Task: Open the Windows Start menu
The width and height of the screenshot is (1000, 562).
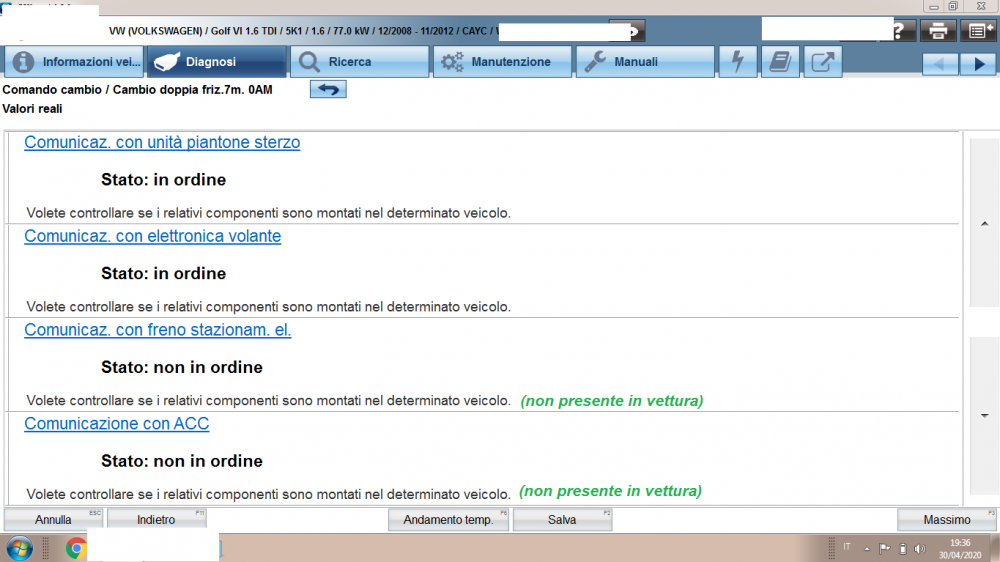Action: [x=19, y=548]
